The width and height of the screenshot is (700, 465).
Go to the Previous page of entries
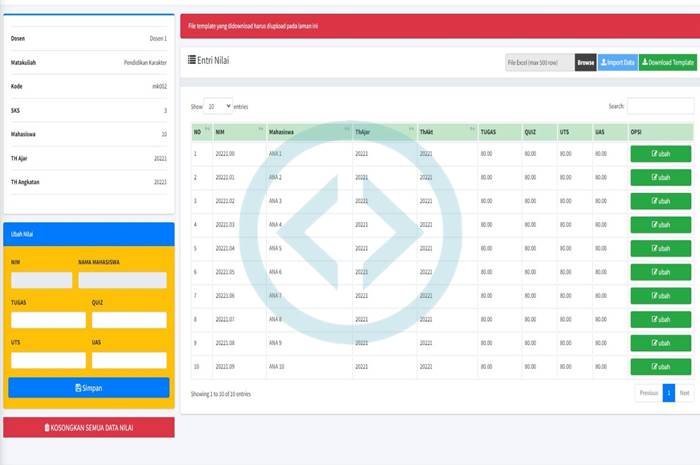(x=648, y=393)
